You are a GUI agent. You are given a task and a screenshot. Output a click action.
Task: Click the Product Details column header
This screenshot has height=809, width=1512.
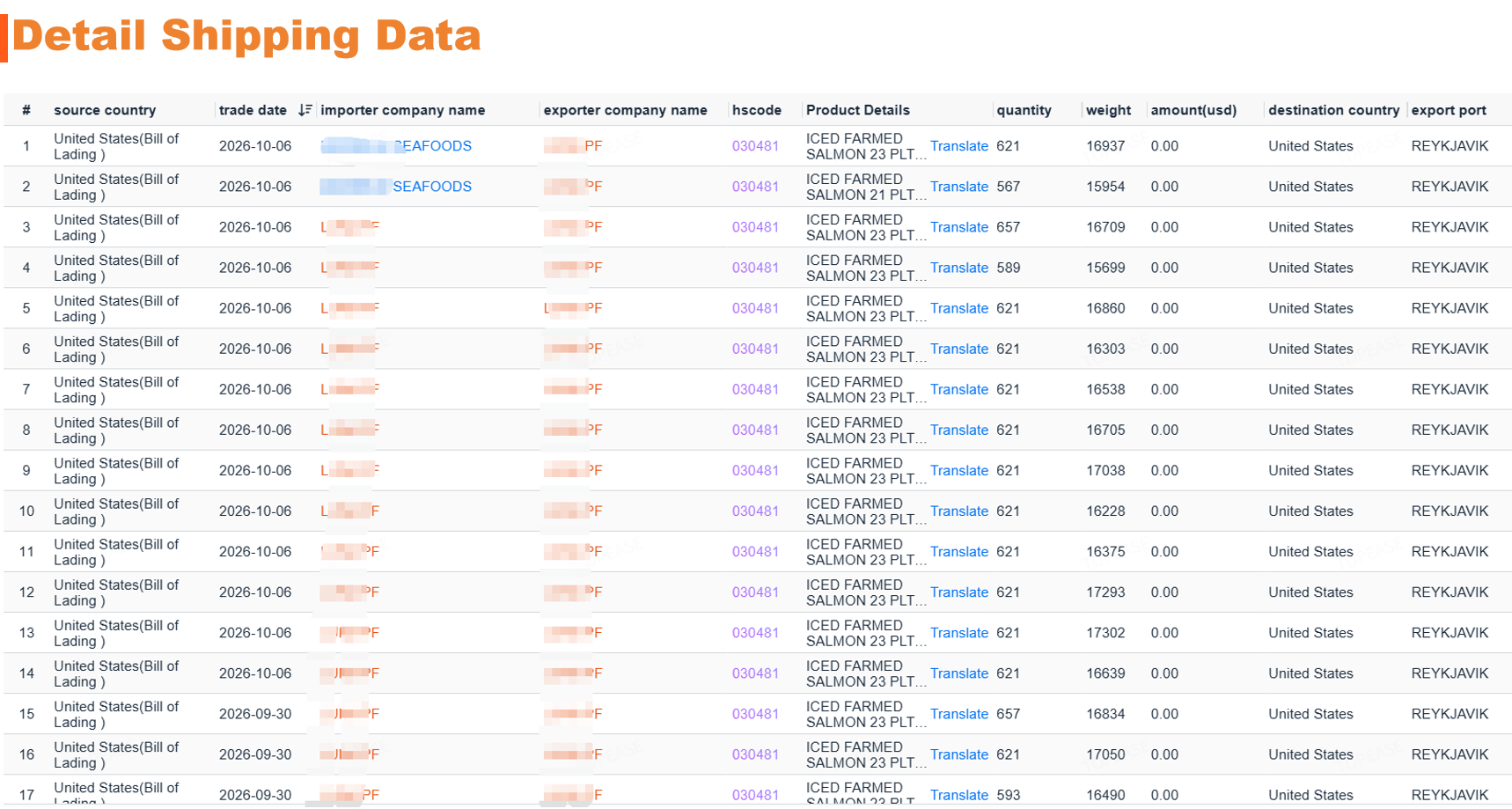[x=858, y=110]
